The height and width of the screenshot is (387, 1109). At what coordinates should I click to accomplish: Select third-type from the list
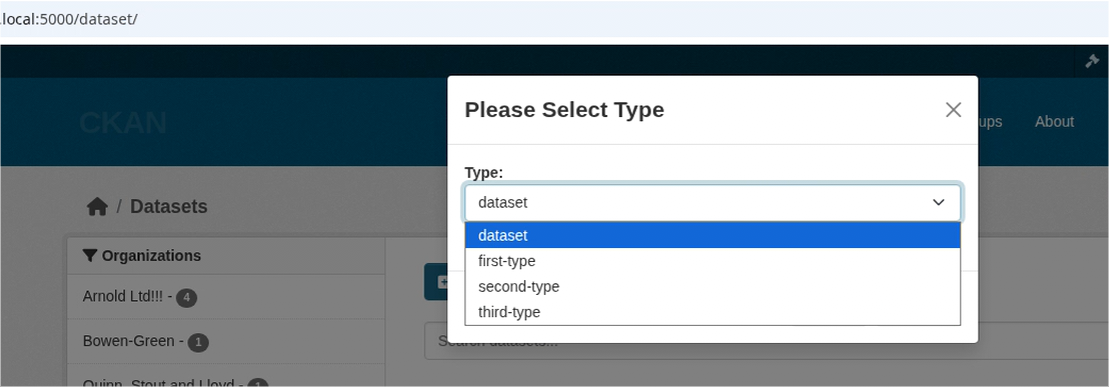tap(712, 312)
